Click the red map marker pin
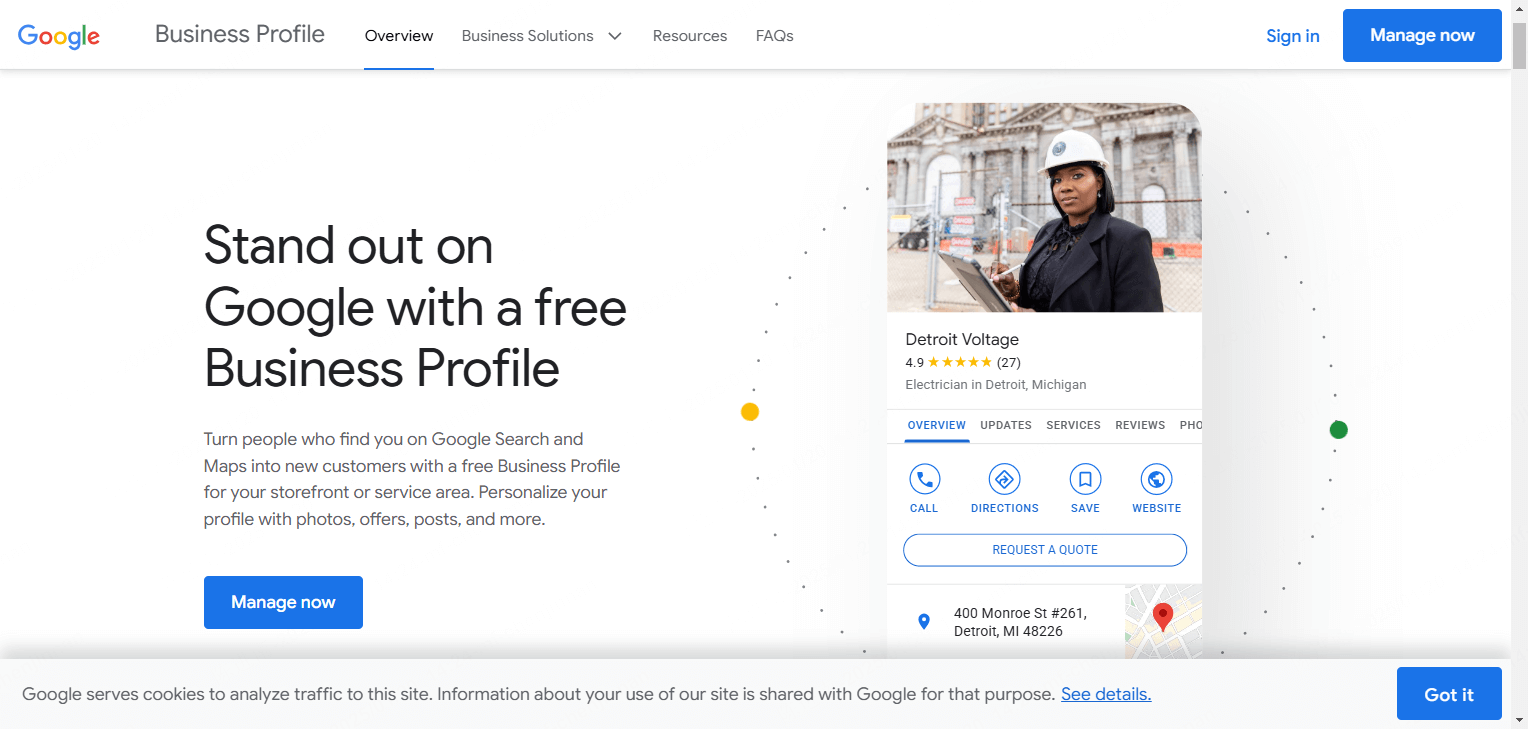Image resolution: width=1528 pixels, height=729 pixels. (x=1162, y=617)
